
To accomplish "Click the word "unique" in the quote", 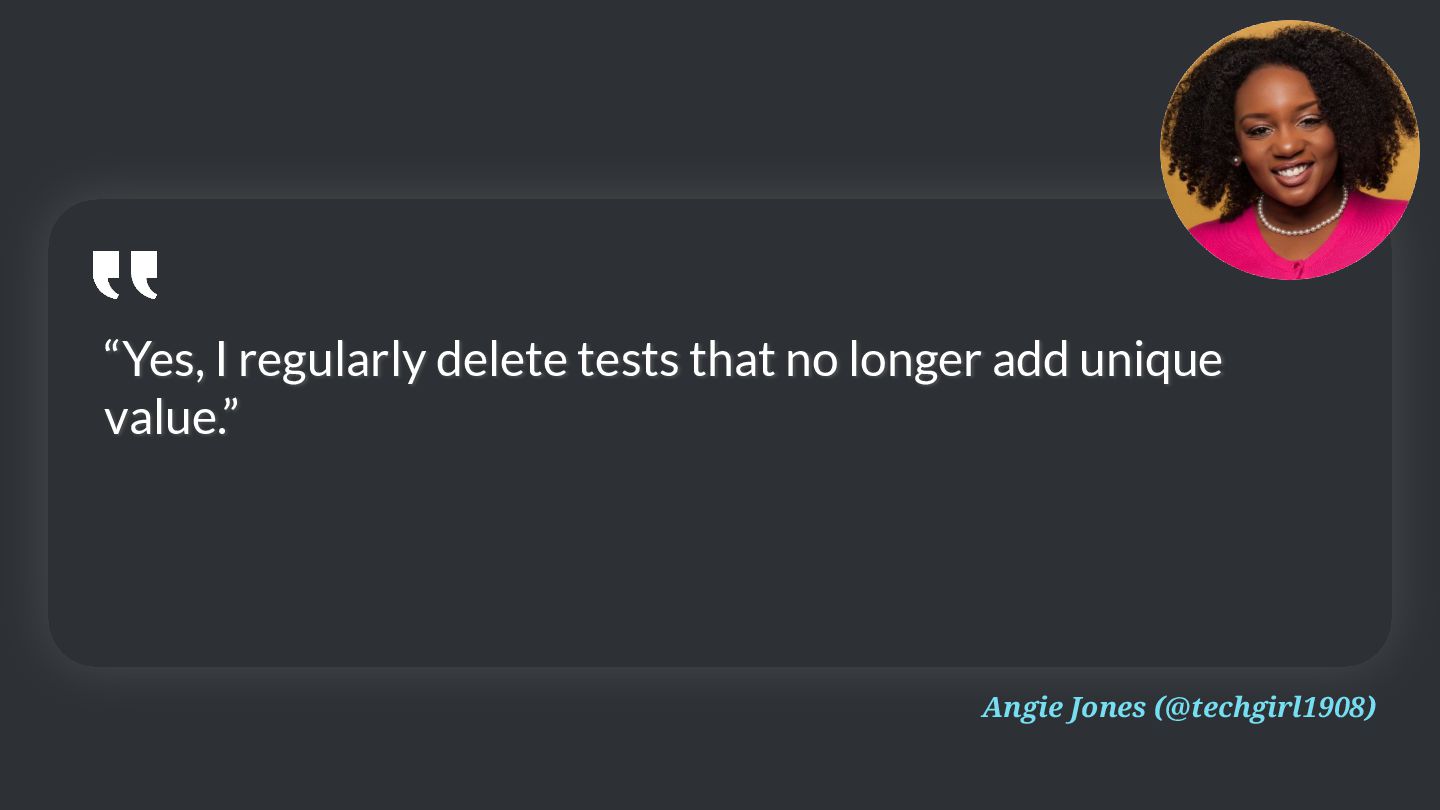I will click(x=1150, y=362).
